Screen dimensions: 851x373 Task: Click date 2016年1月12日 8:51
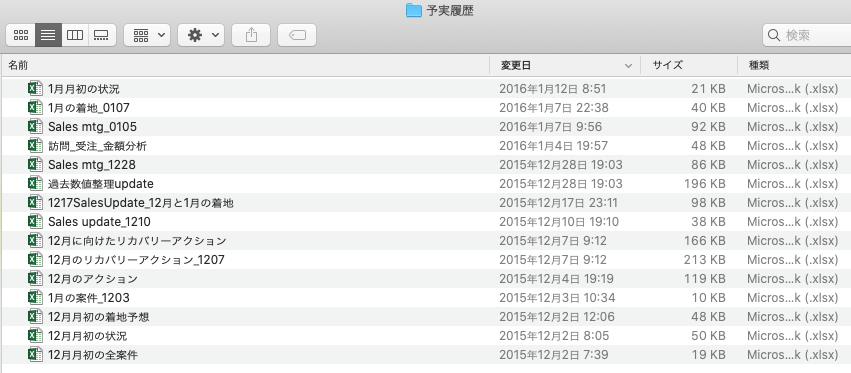pyautogui.click(x=552, y=89)
